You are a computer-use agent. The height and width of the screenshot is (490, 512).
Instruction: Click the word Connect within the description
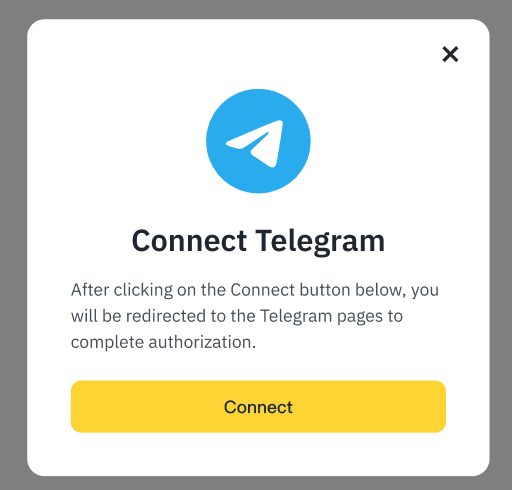coord(263,290)
